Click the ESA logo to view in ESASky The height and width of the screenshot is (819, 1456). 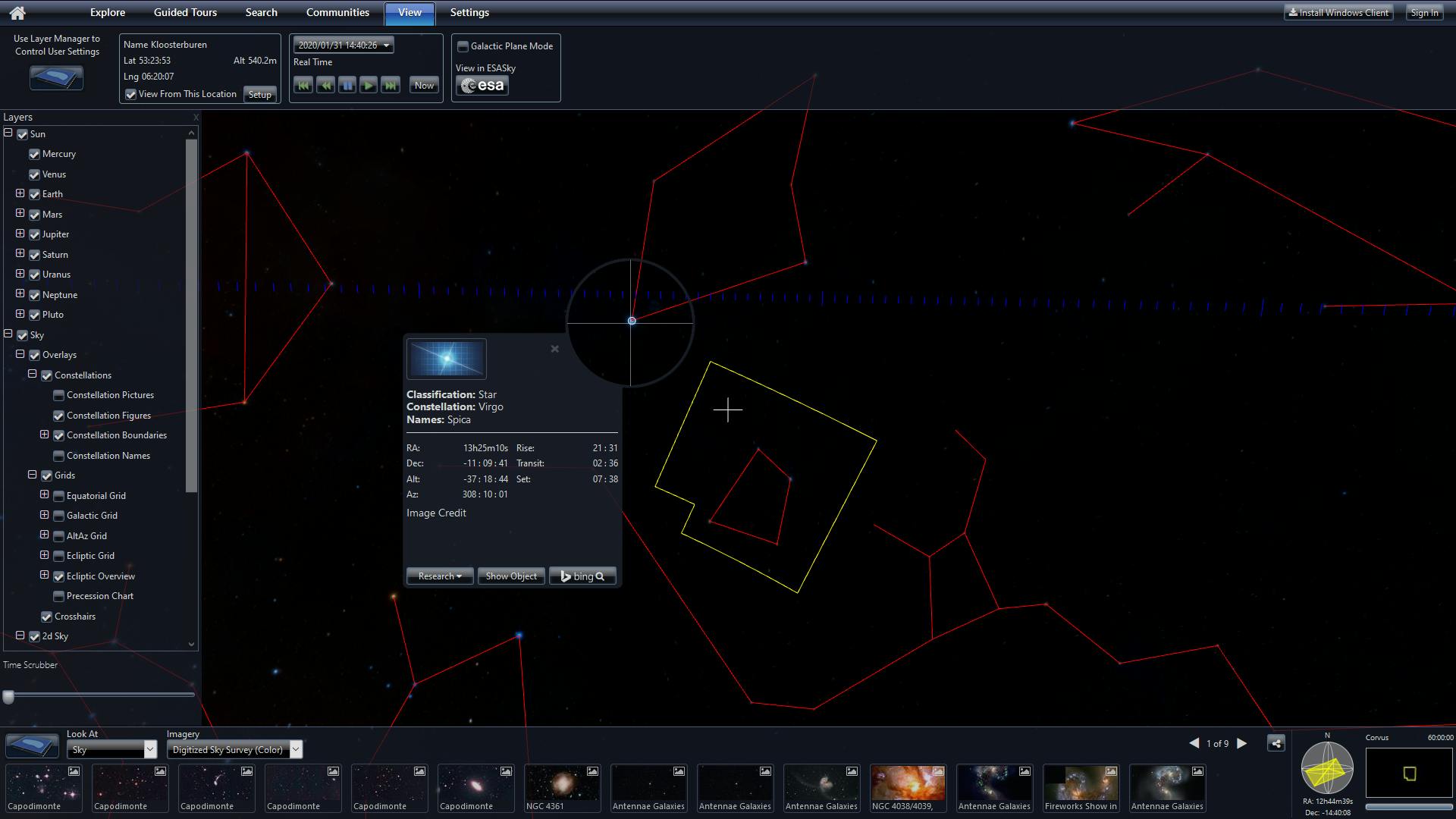(x=481, y=85)
